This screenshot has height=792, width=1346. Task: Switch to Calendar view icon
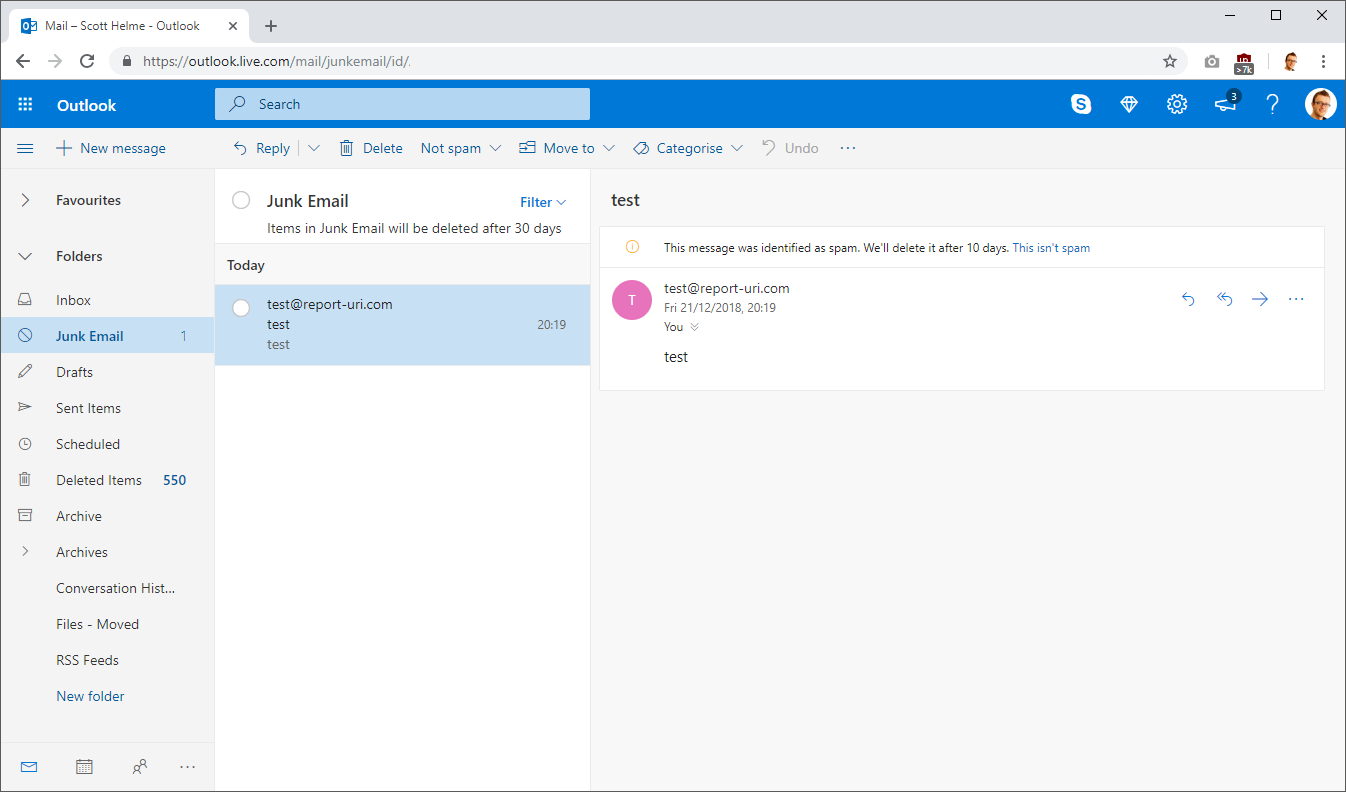[x=85, y=767]
